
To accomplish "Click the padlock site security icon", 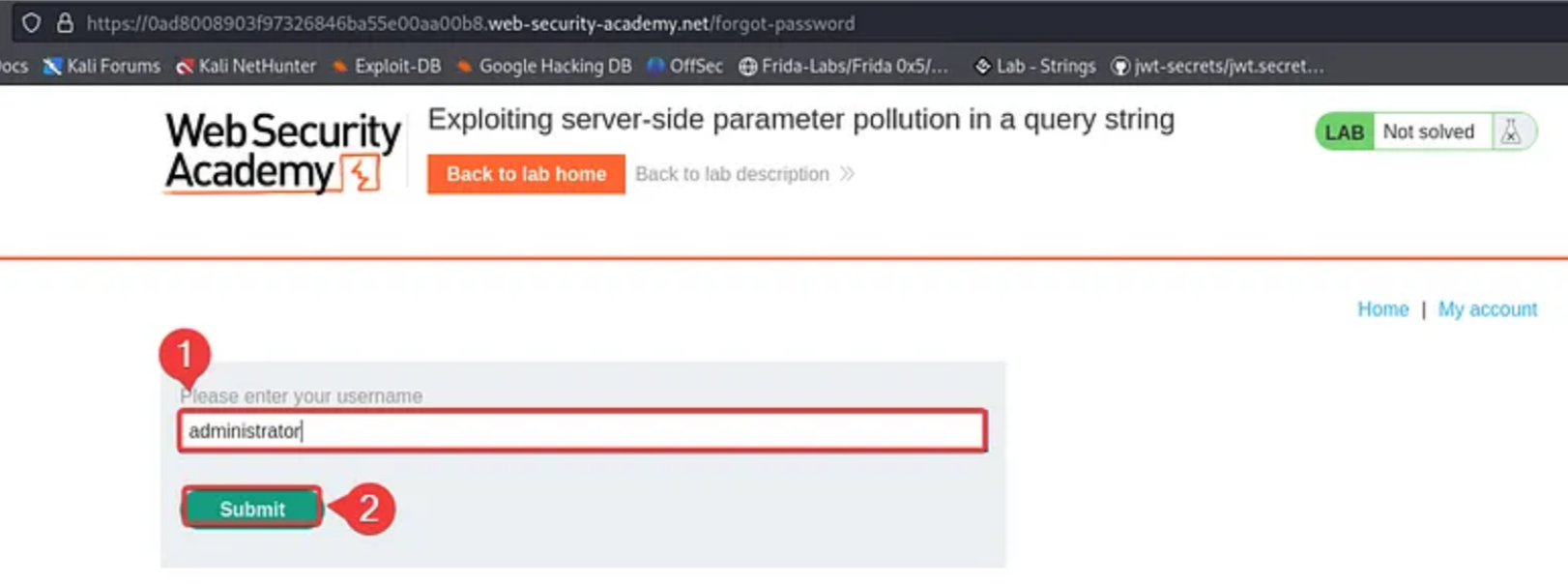I will (x=65, y=22).
